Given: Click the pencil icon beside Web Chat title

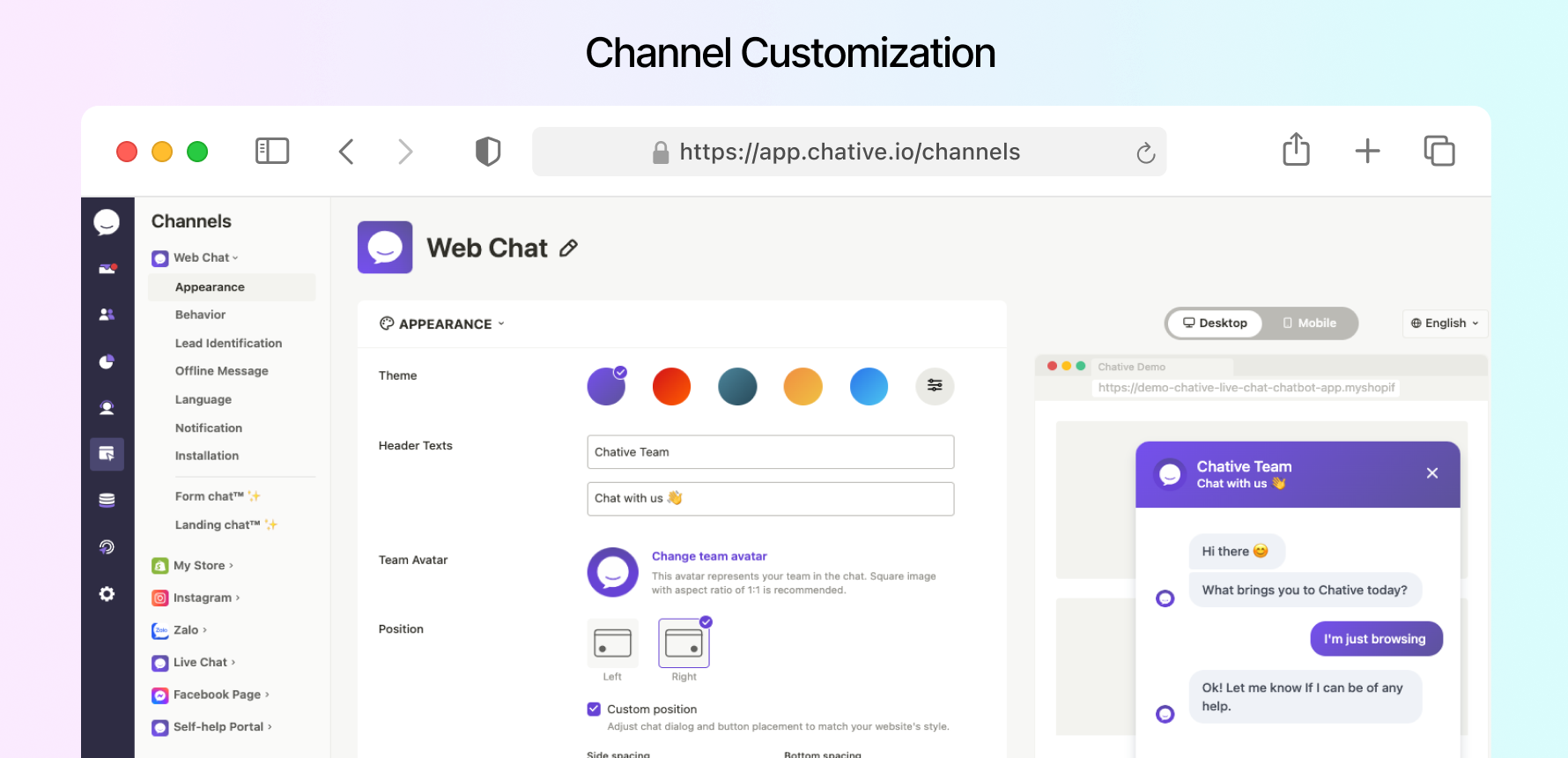Looking at the screenshot, I should tap(569, 249).
